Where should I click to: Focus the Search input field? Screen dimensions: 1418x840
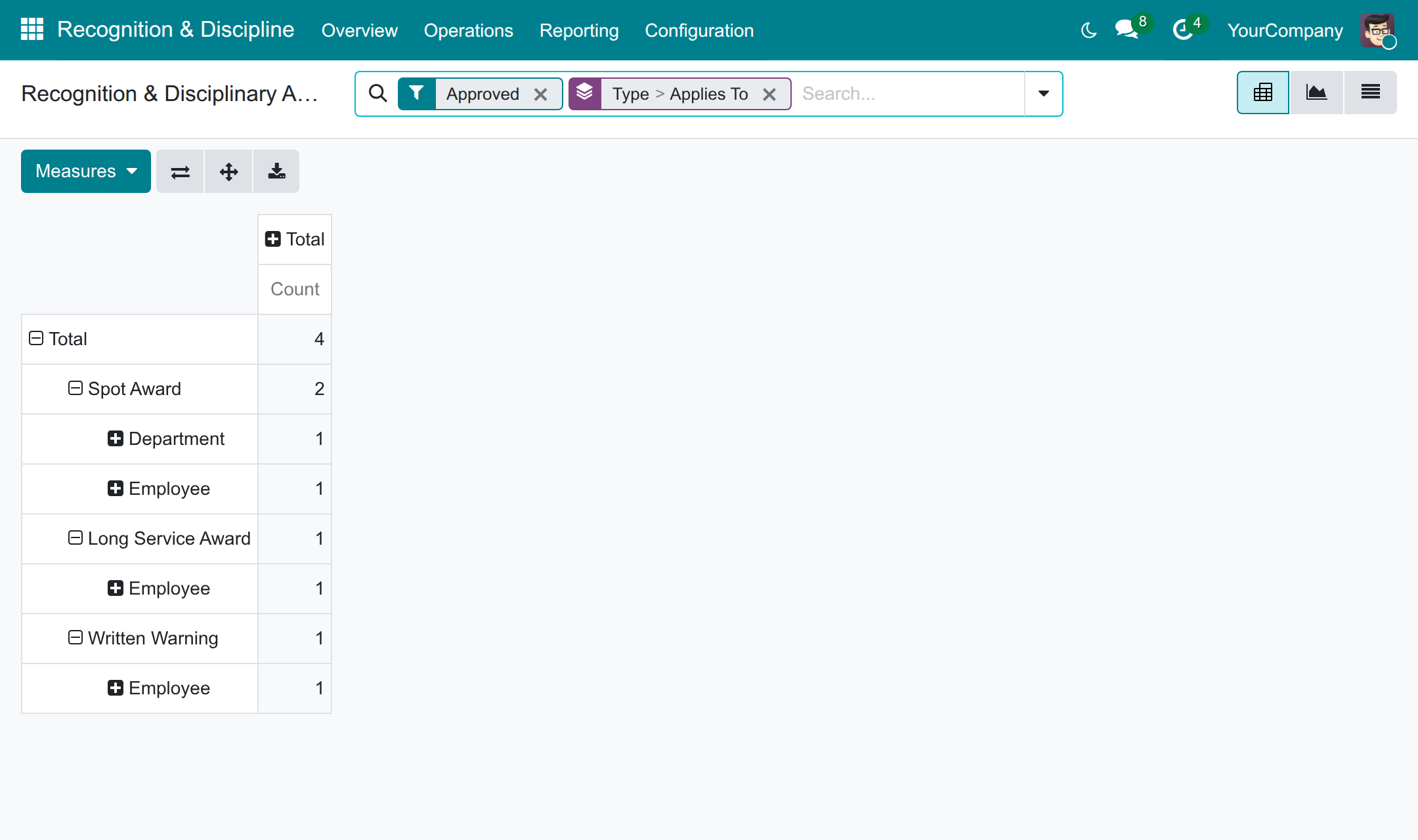(x=909, y=93)
